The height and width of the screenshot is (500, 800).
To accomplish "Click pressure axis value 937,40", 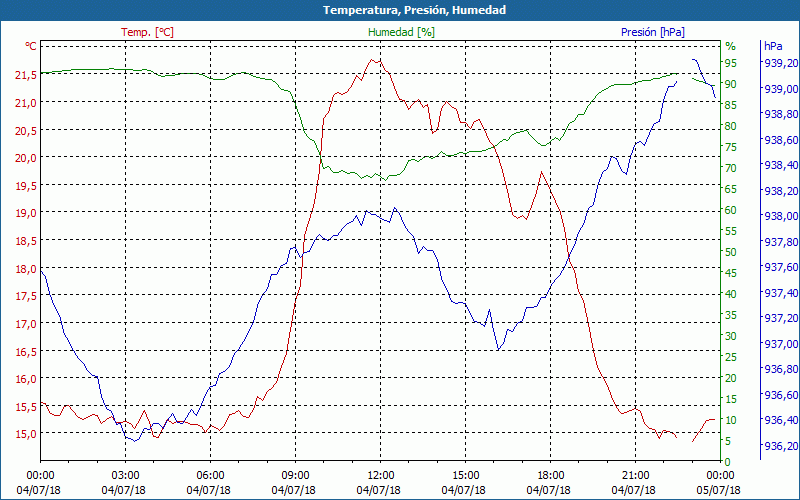I will click(779, 293).
